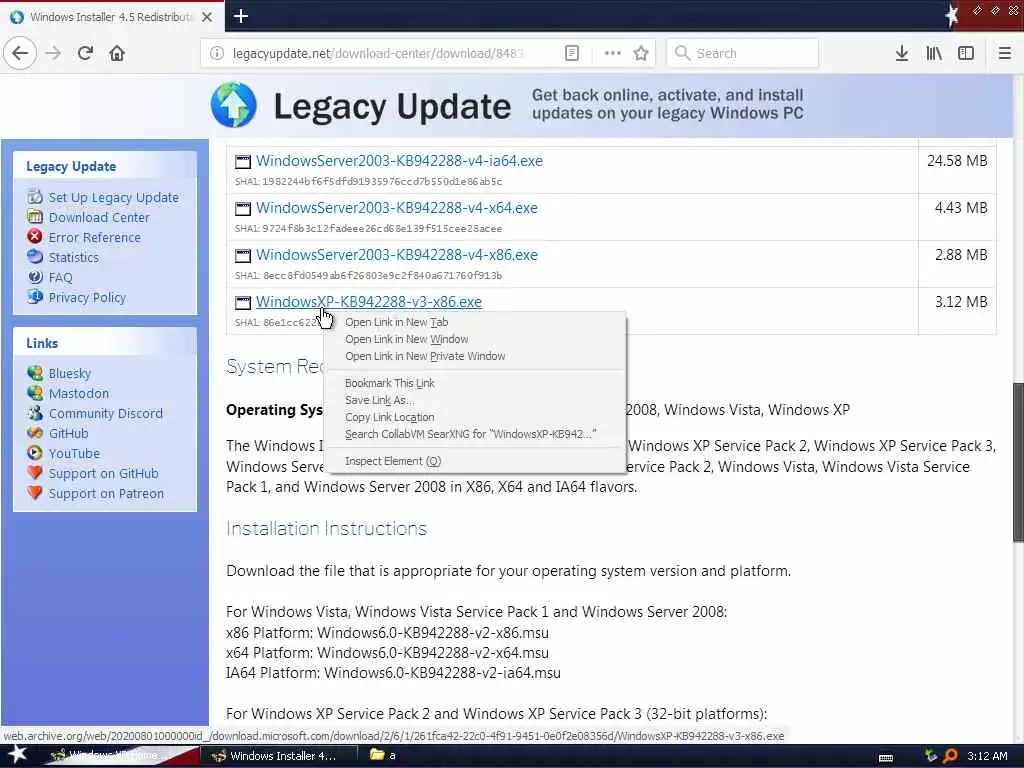Select Save Link As...
1024x768 pixels.
[379, 400]
